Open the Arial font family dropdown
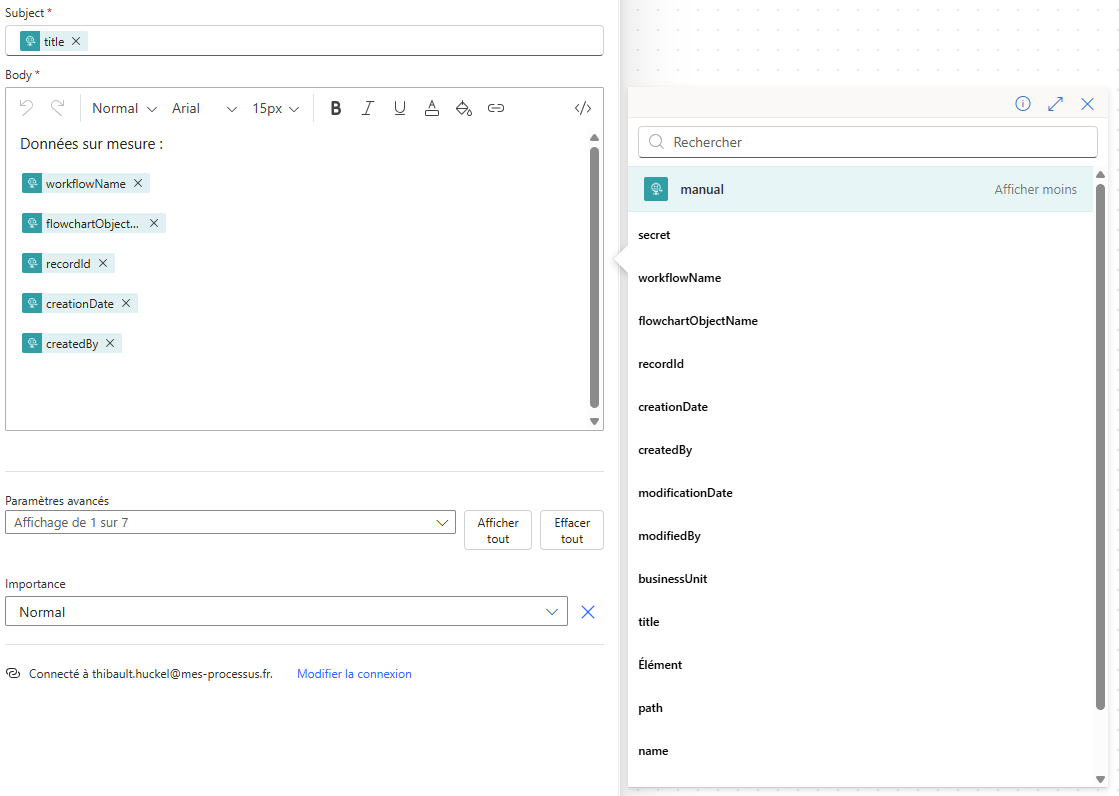 click(204, 108)
